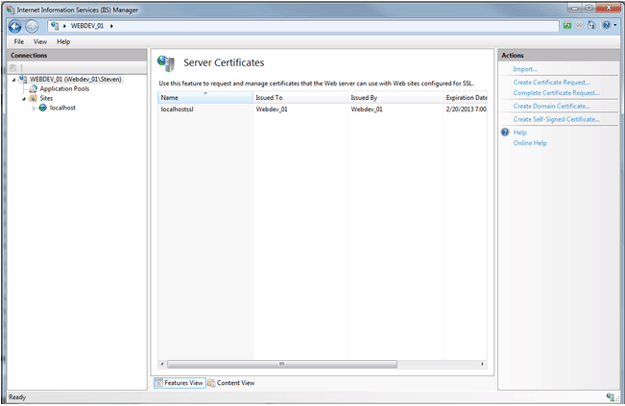
Task: Click Complete Certificate Request... link
Action: coord(556,93)
